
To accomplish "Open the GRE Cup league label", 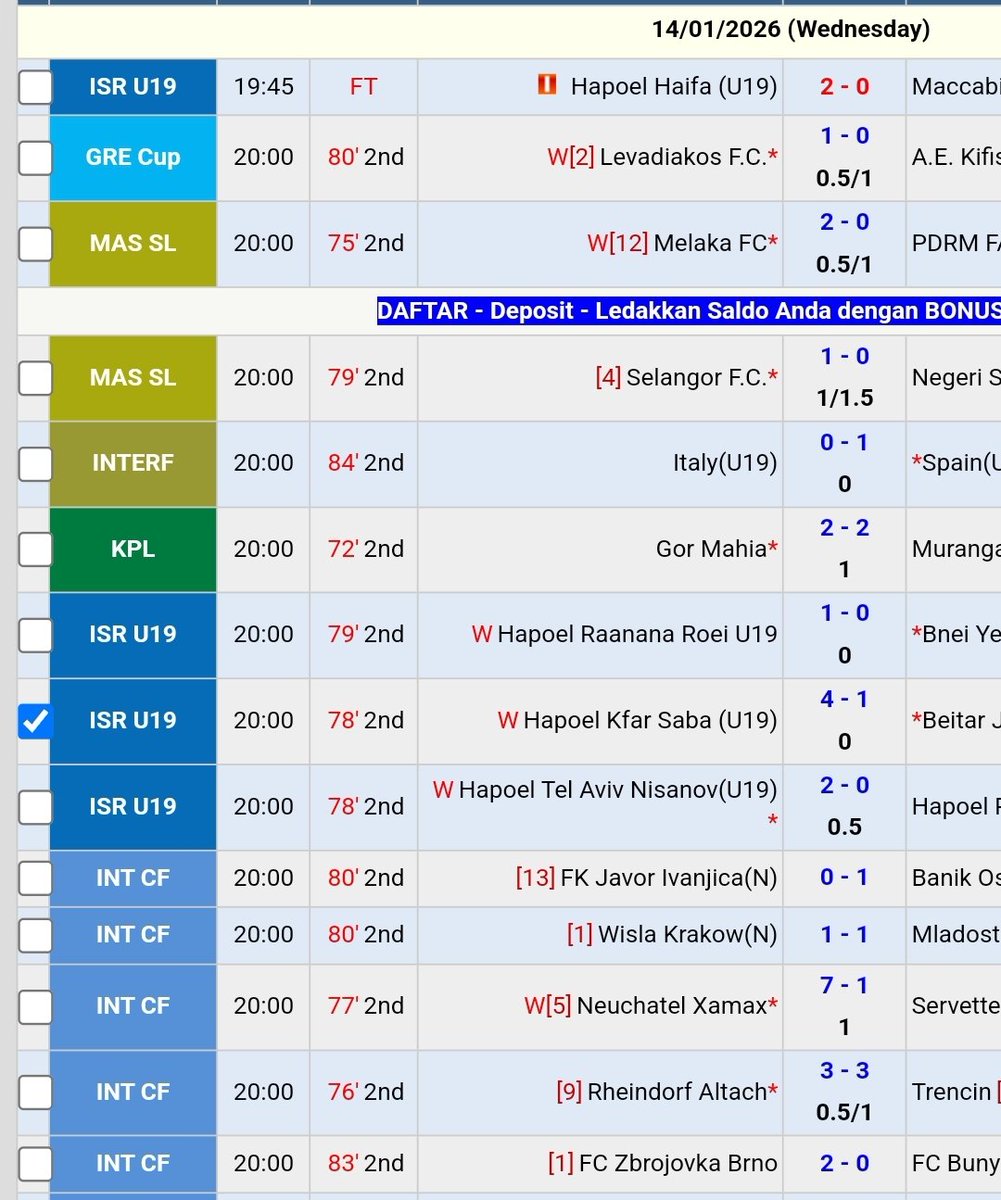I will [x=133, y=157].
